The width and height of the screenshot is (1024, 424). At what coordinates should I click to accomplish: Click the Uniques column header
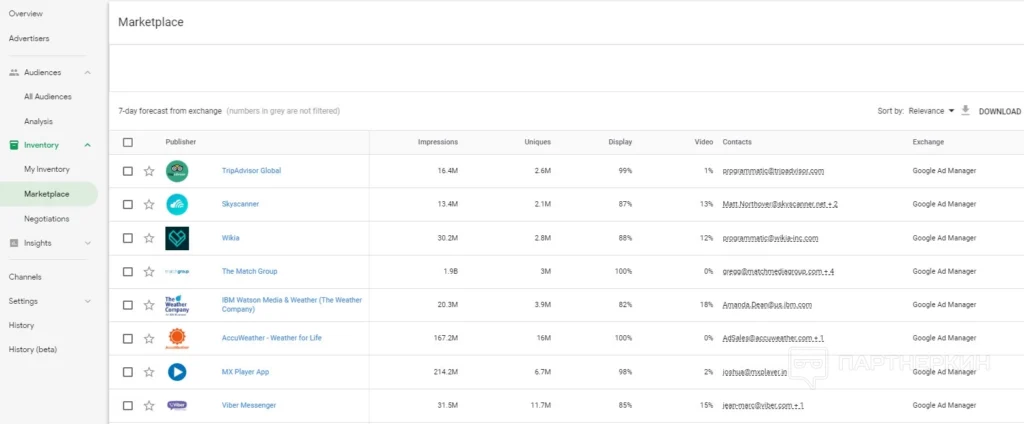(x=537, y=142)
